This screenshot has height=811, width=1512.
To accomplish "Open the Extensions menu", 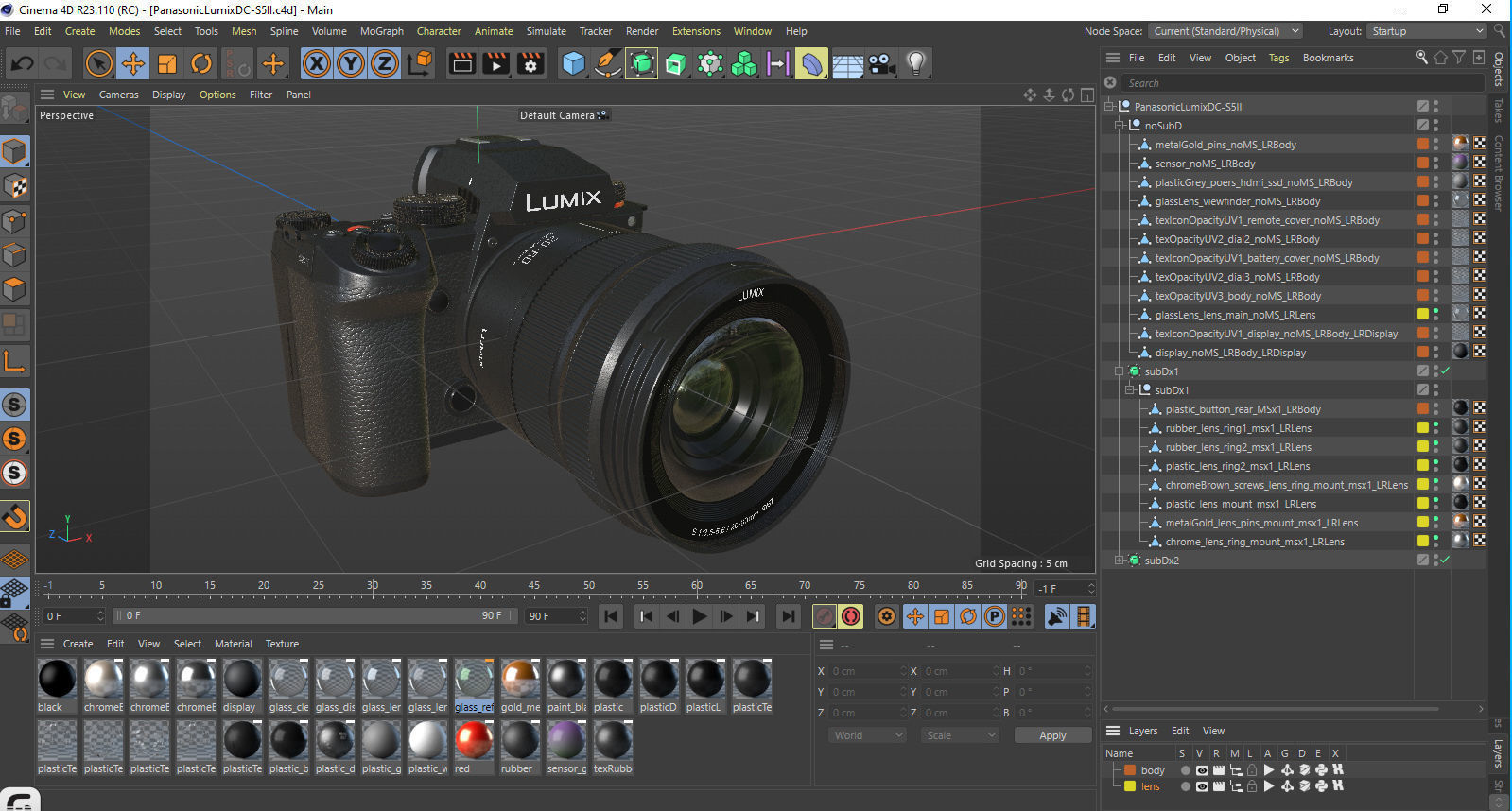I will [x=696, y=31].
